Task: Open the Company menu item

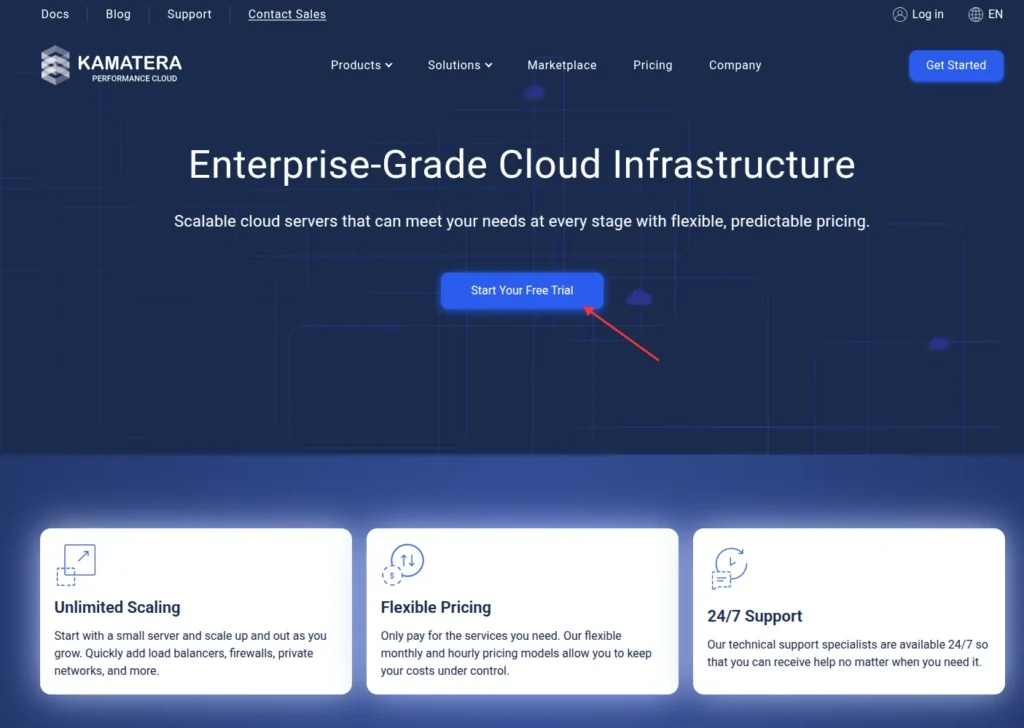Action: [x=735, y=65]
